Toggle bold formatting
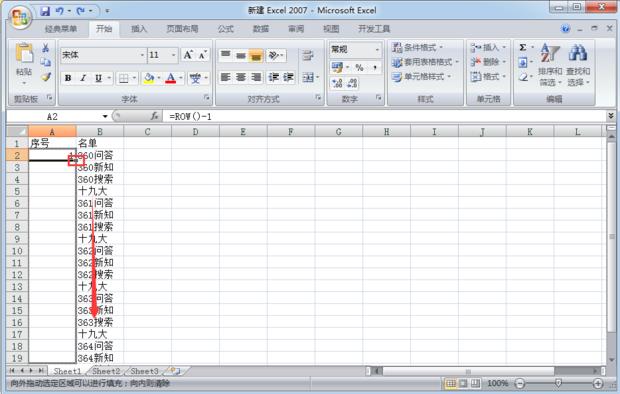The width and height of the screenshot is (620, 394). (68, 78)
